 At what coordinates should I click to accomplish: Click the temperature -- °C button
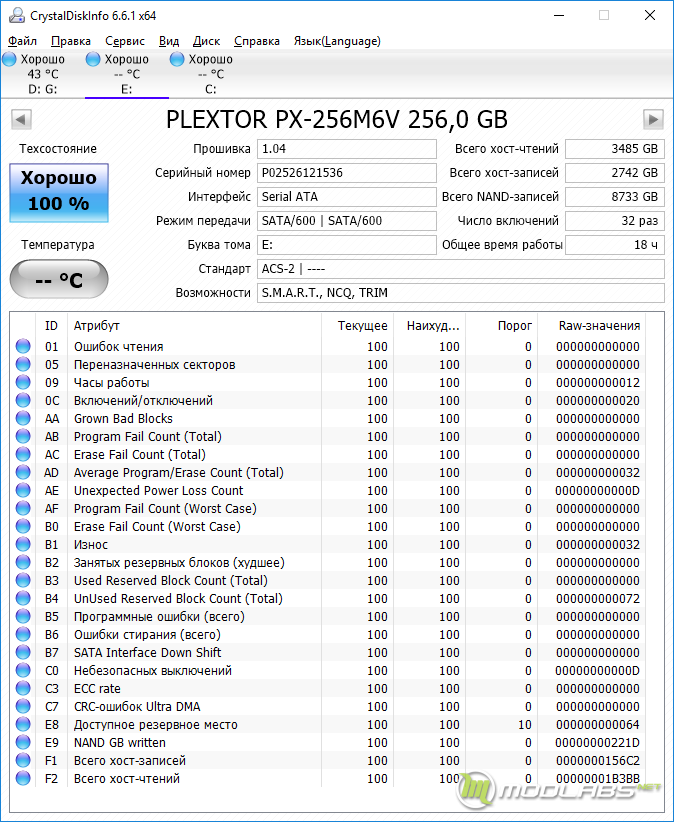click(59, 279)
